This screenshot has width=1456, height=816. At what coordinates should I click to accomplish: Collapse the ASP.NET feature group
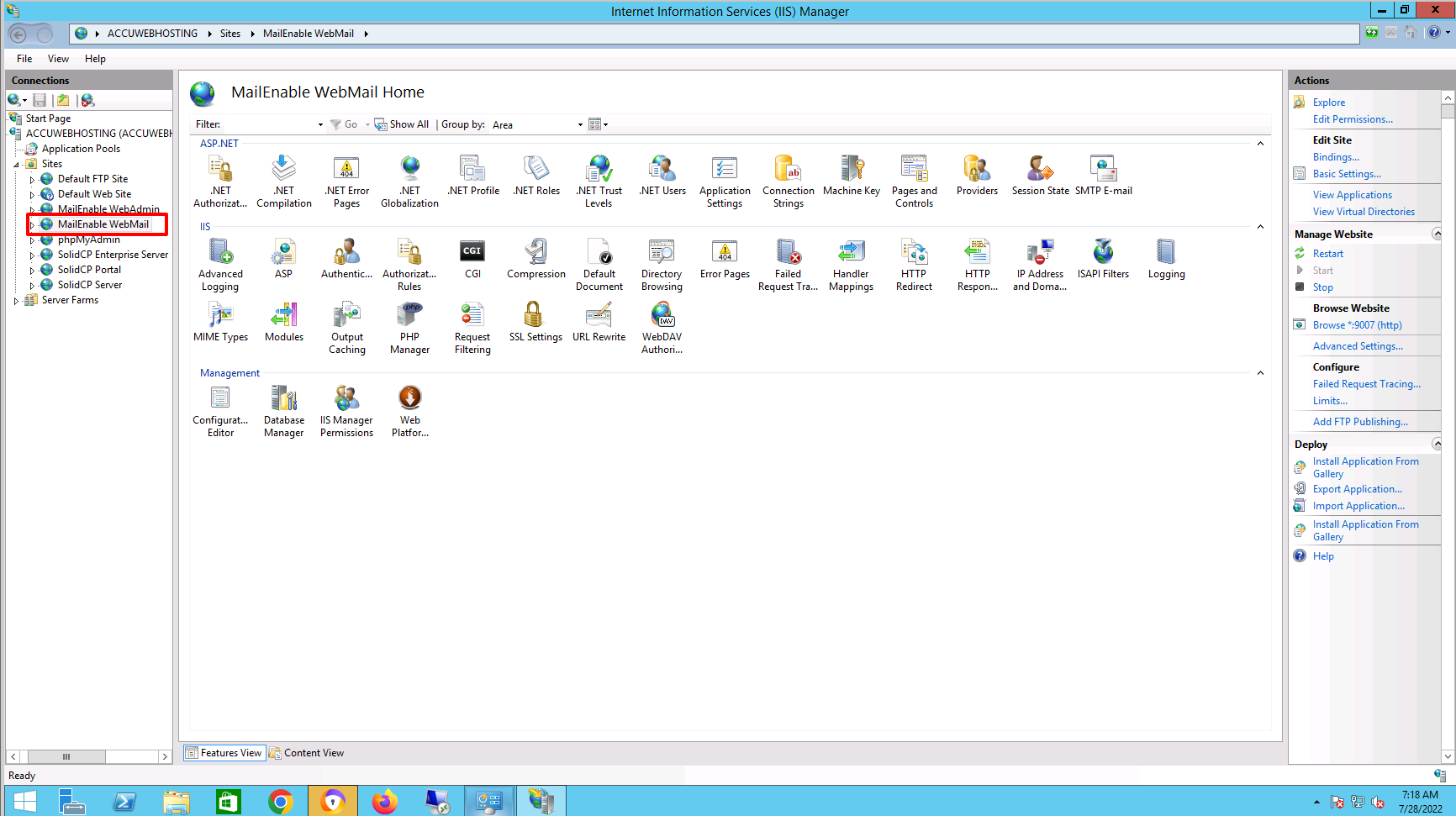pos(1260,144)
